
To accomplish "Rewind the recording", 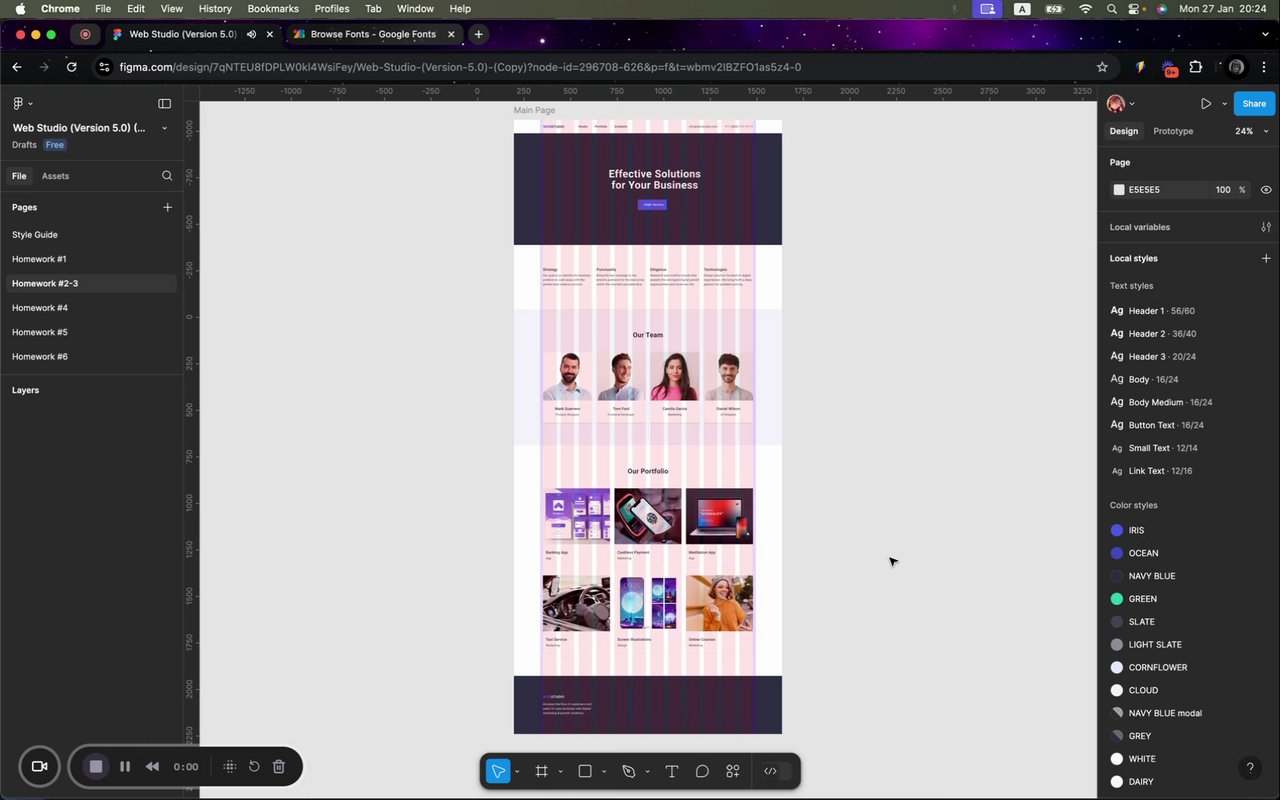I will click(152, 767).
